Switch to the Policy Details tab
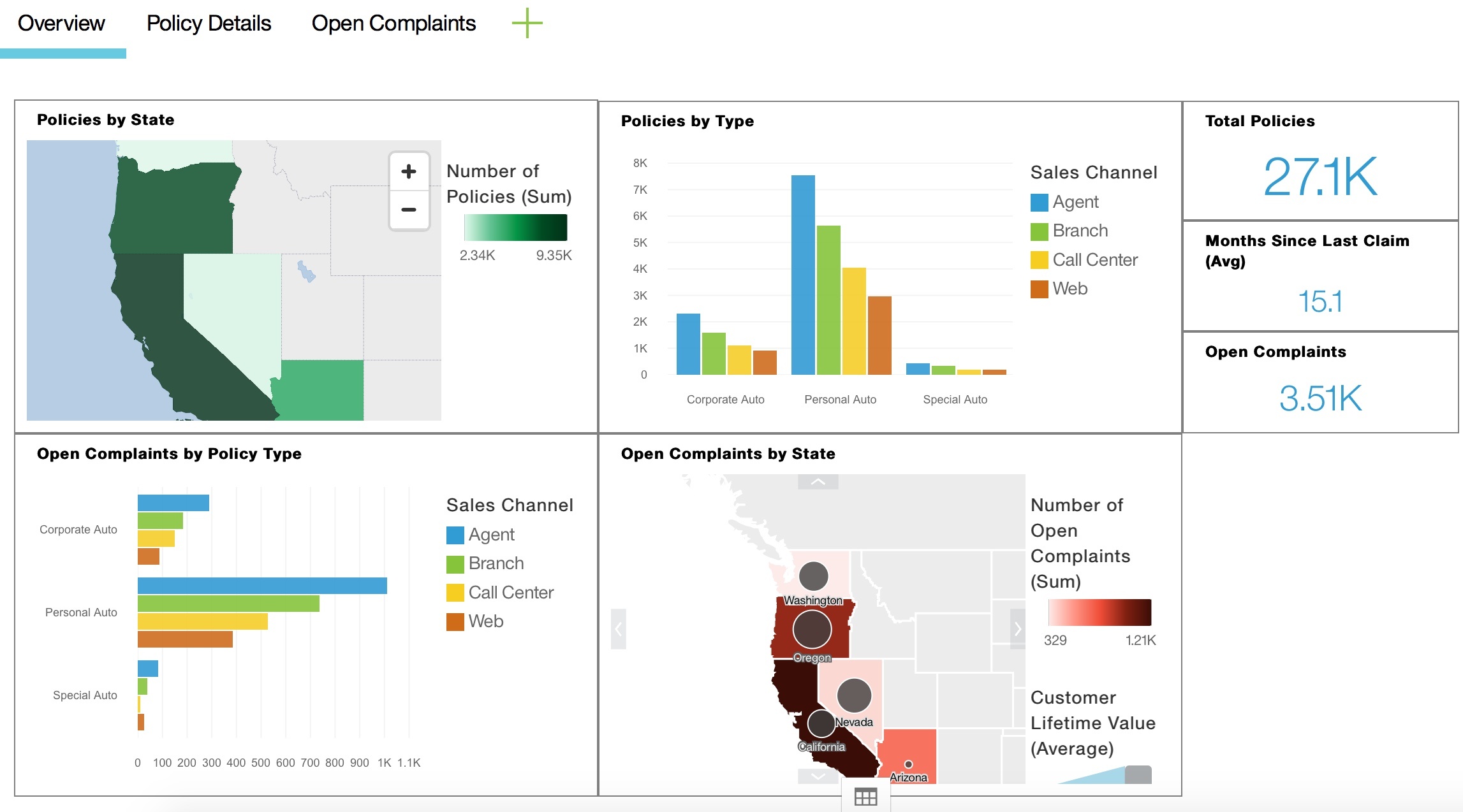1463x812 pixels. pyautogui.click(x=209, y=23)
